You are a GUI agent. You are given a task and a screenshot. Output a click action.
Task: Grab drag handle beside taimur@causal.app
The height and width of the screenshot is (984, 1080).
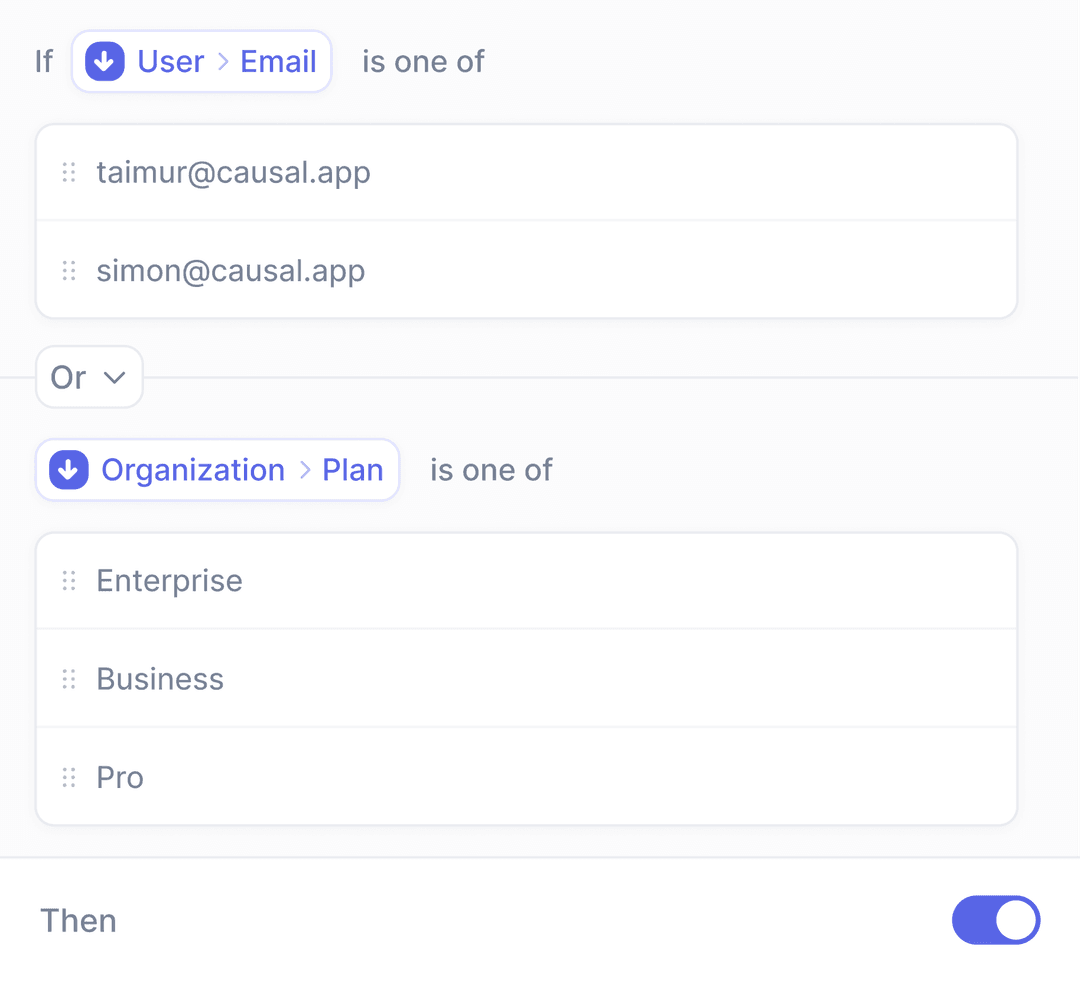point(69,173)
